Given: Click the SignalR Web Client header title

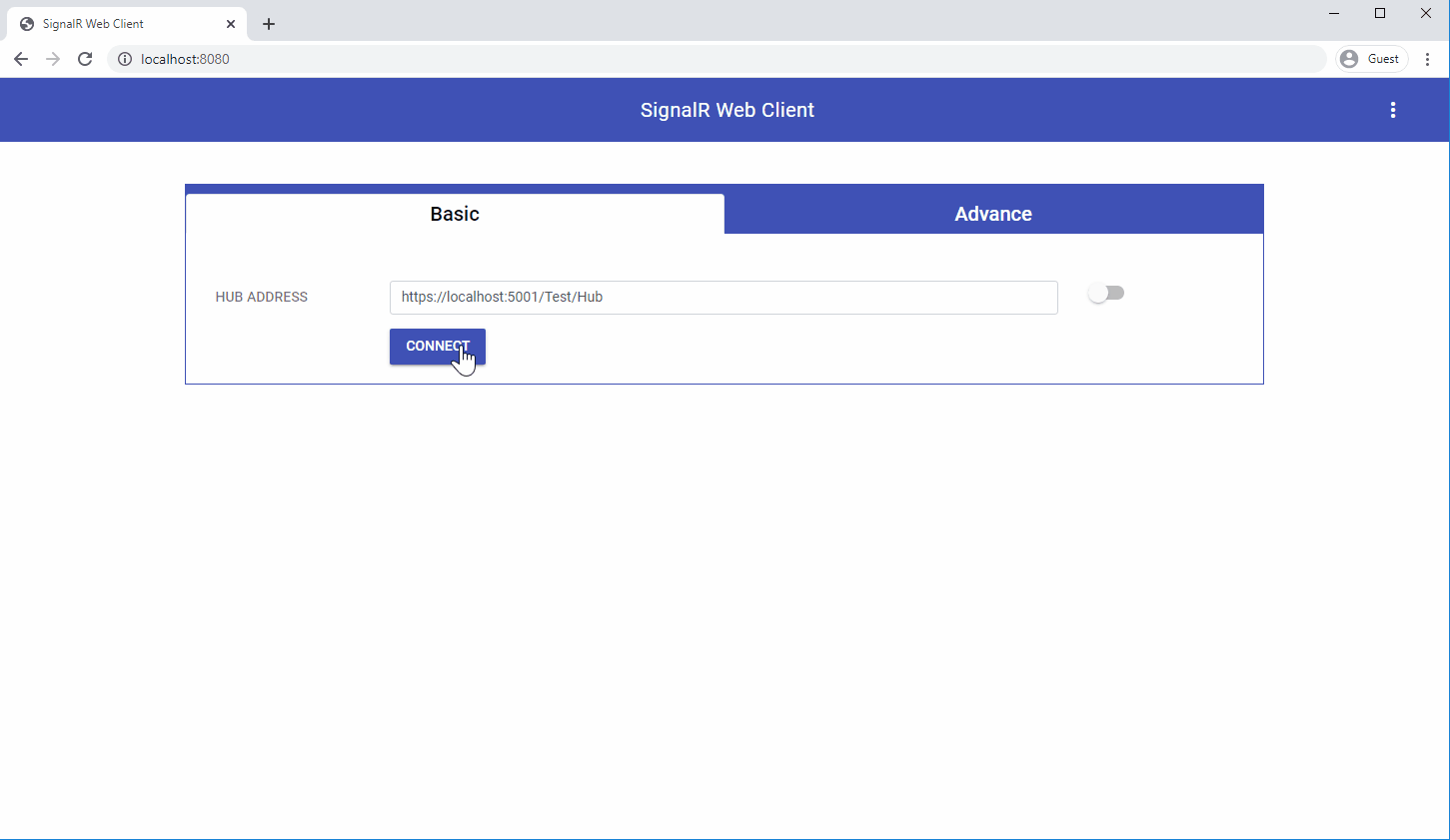Looking at the screenshot, I should 727,110.
